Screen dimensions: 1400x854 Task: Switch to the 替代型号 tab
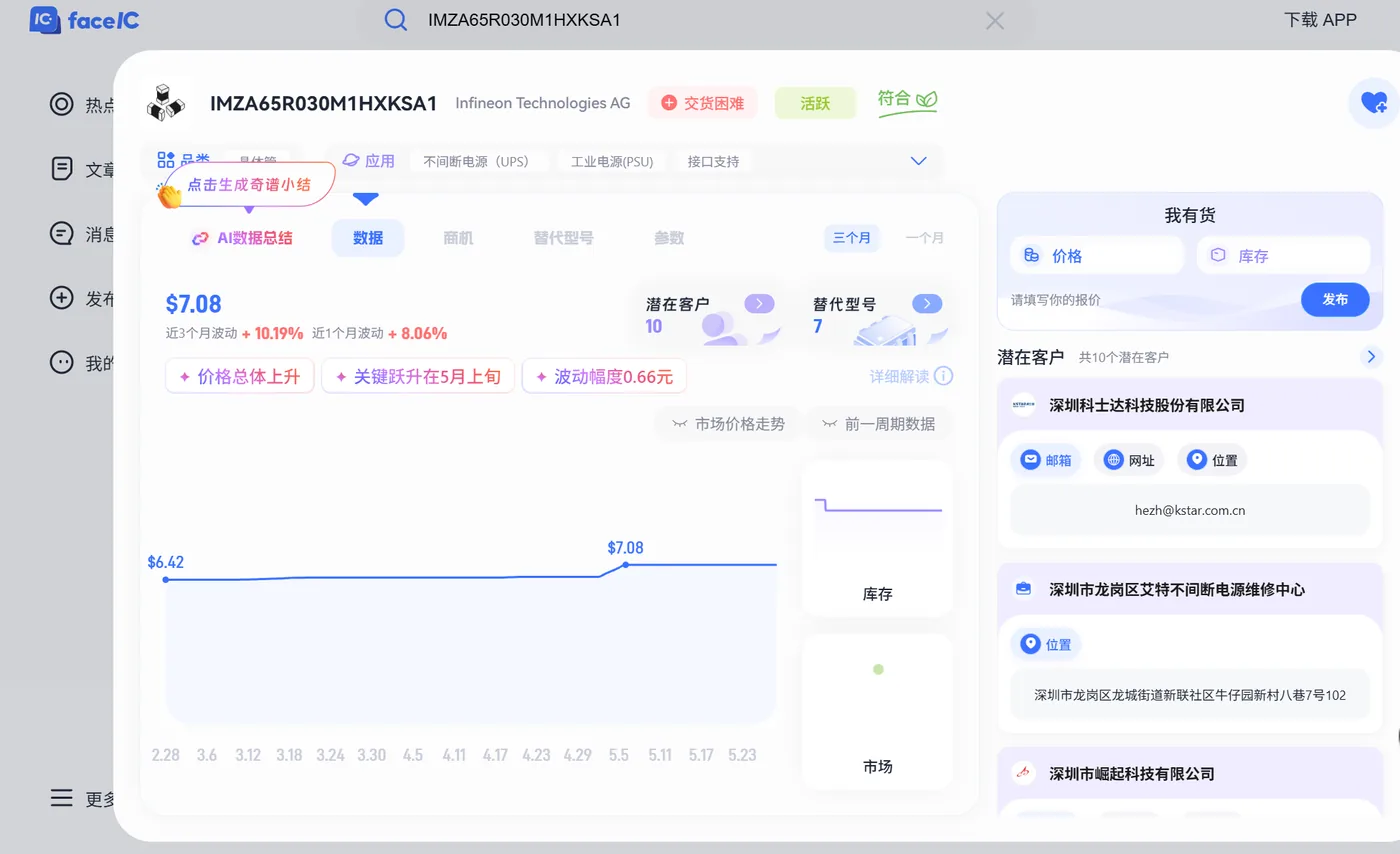pos(563,238)
